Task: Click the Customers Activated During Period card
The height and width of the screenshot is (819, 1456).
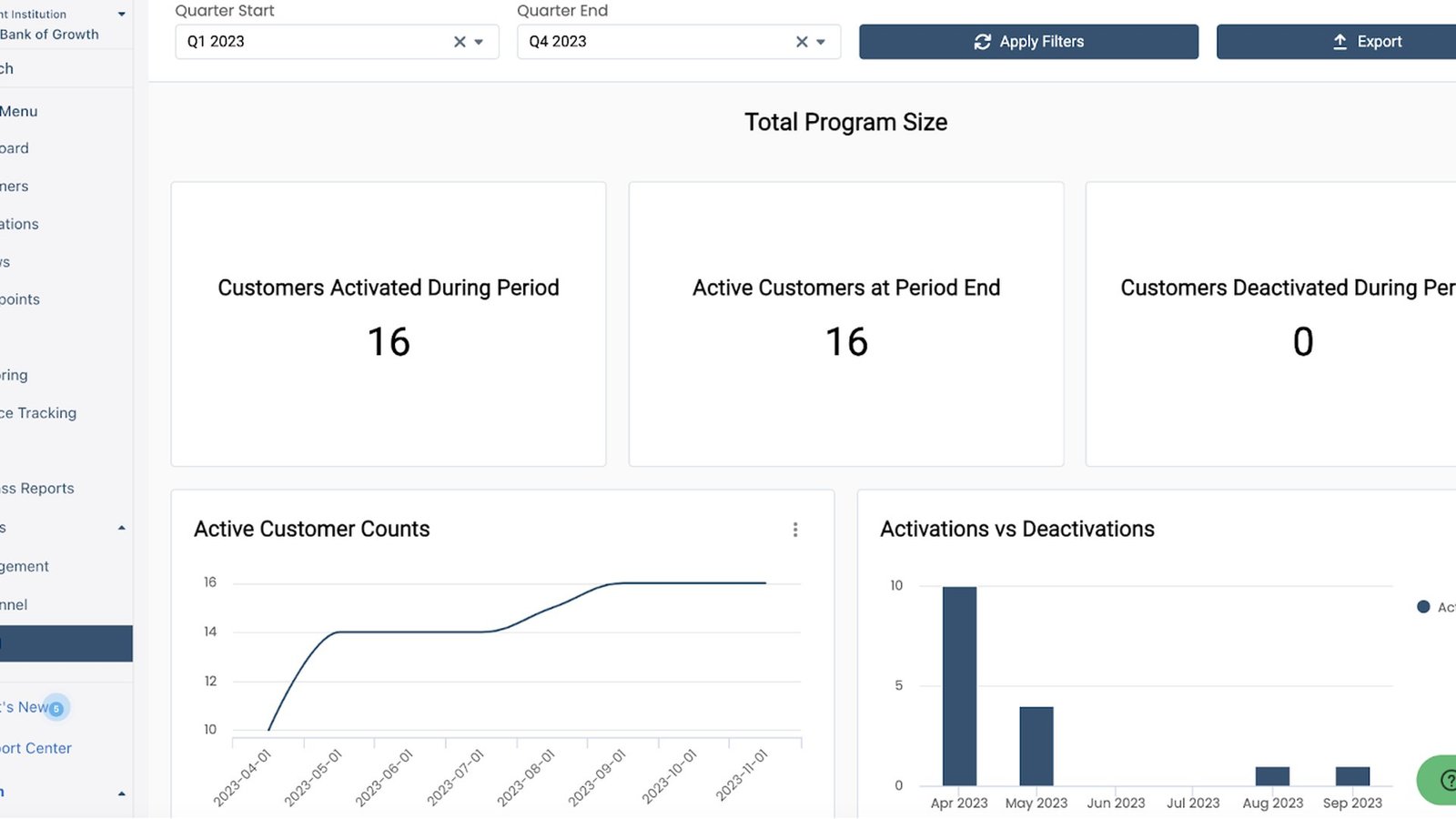Action: 389,324
